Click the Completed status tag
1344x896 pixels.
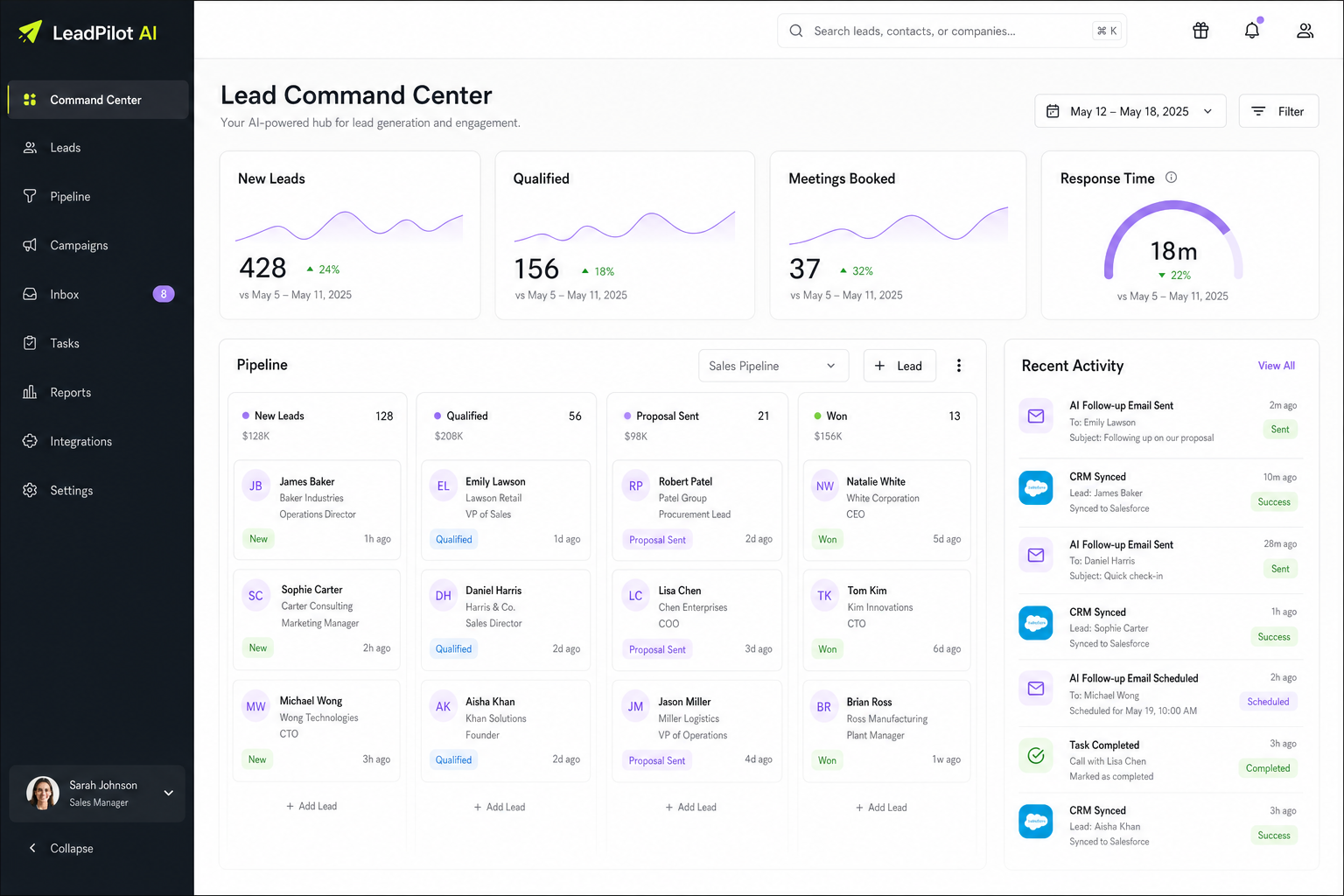tap(1268, 768)
